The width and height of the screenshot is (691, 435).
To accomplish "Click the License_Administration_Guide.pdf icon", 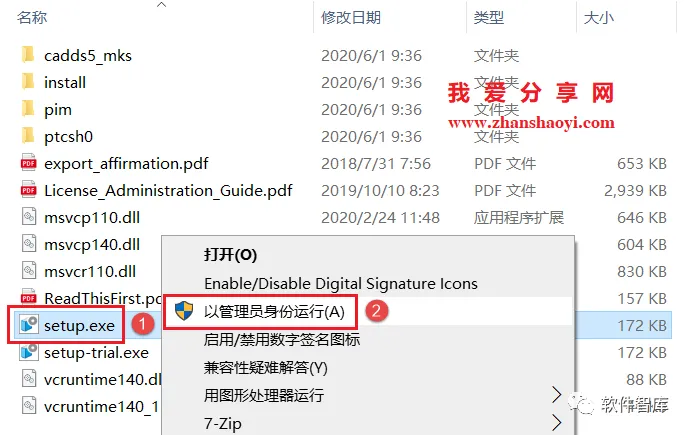I will click(29, 190).
